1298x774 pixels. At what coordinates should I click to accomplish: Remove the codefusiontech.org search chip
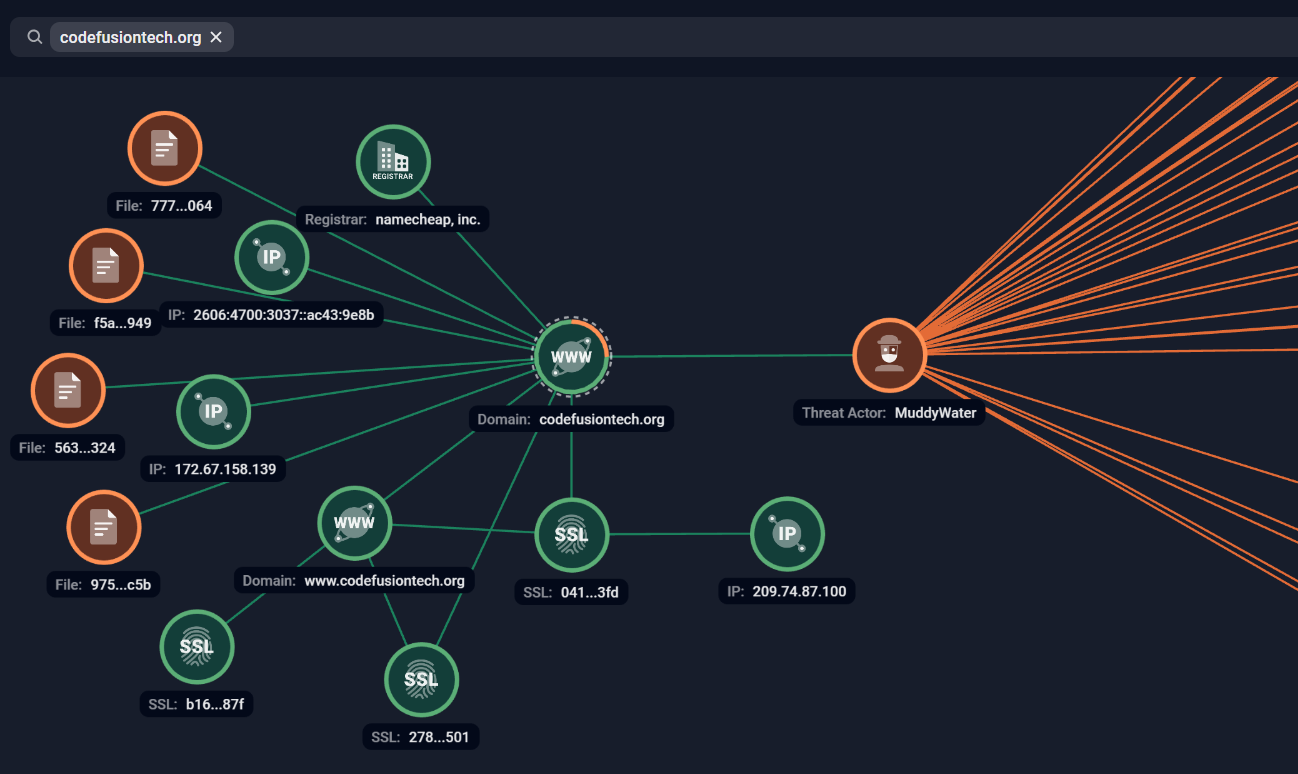point(215,36)
